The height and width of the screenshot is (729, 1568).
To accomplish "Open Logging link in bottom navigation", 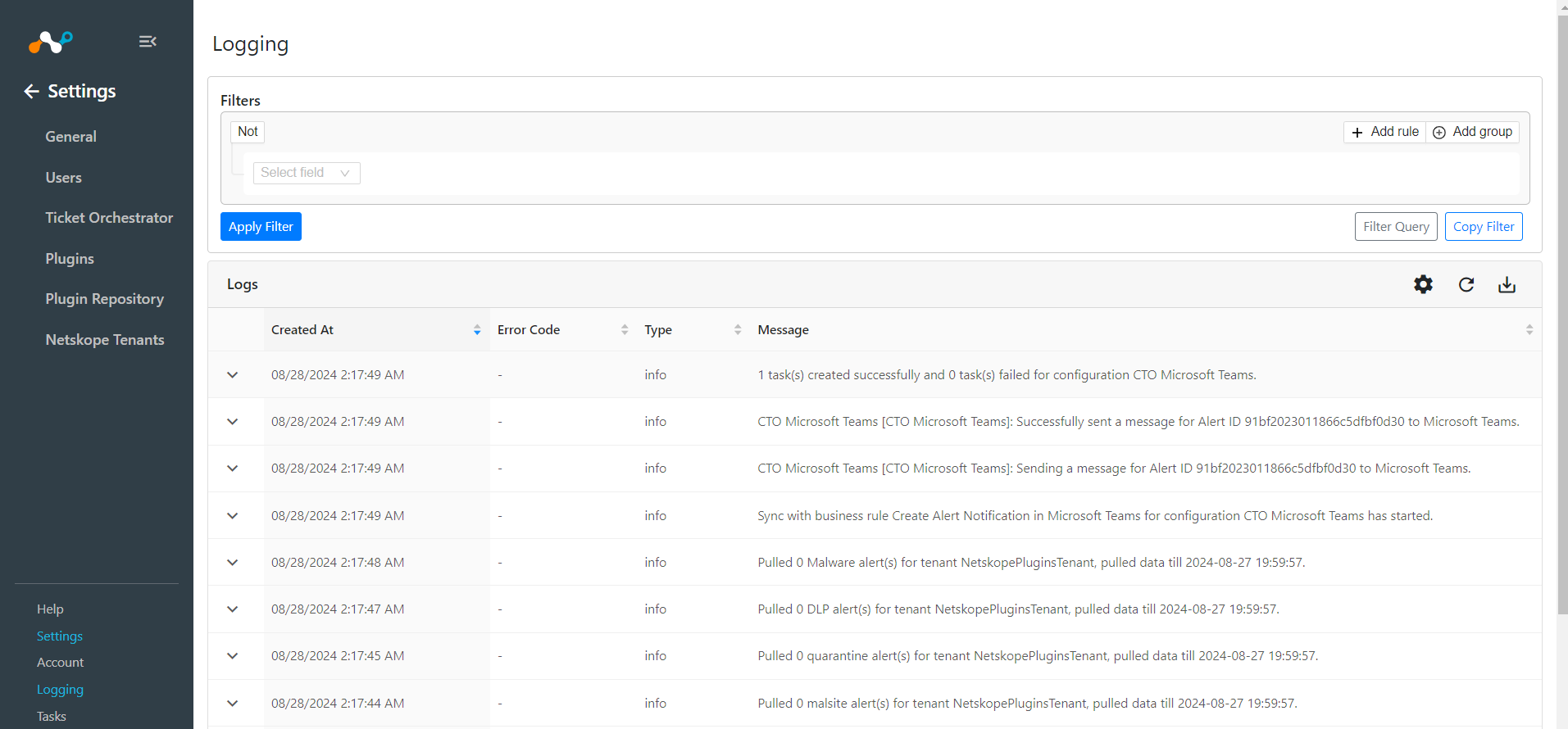I will 60,690.
